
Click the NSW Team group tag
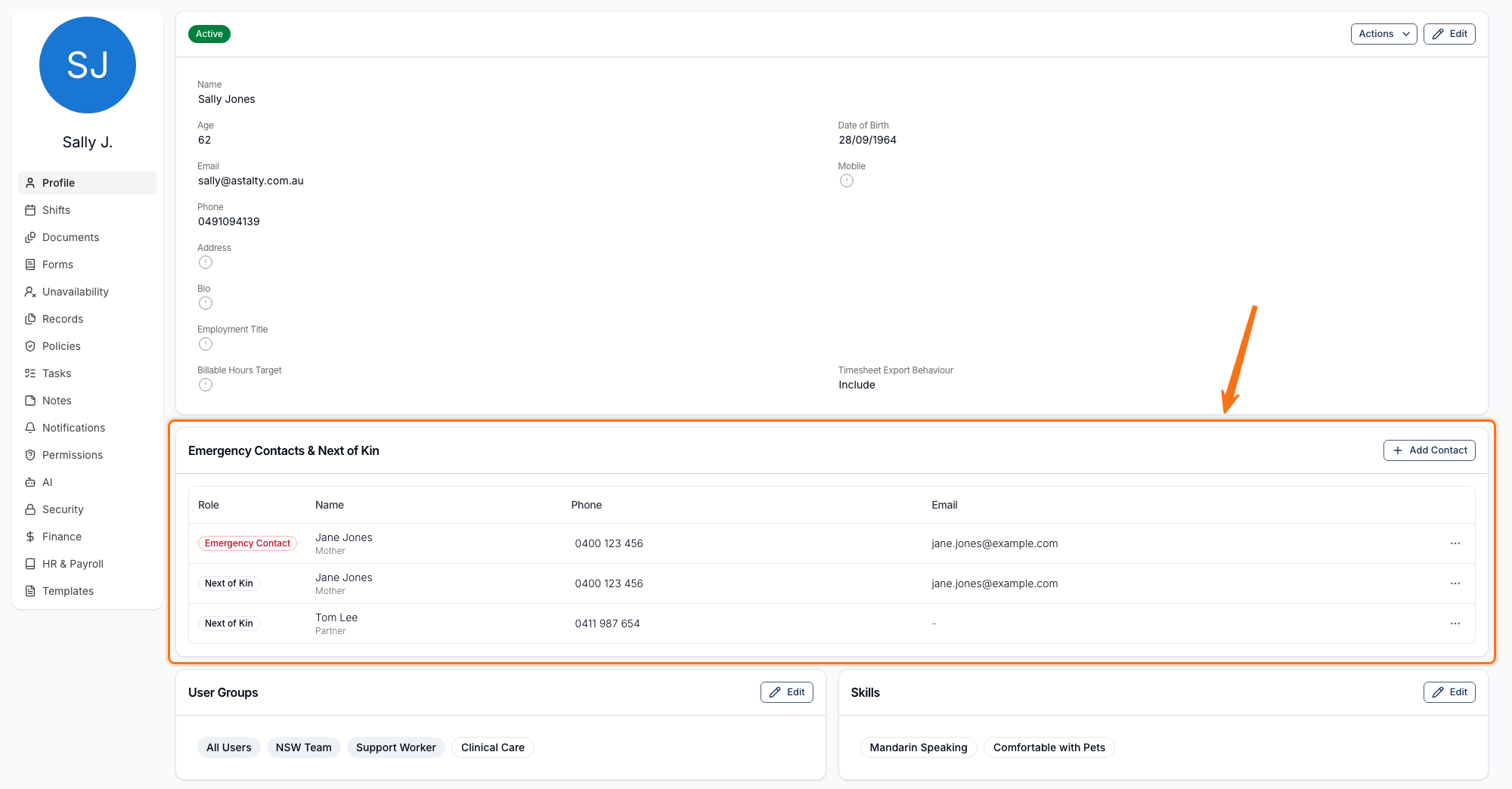point(304,747)
